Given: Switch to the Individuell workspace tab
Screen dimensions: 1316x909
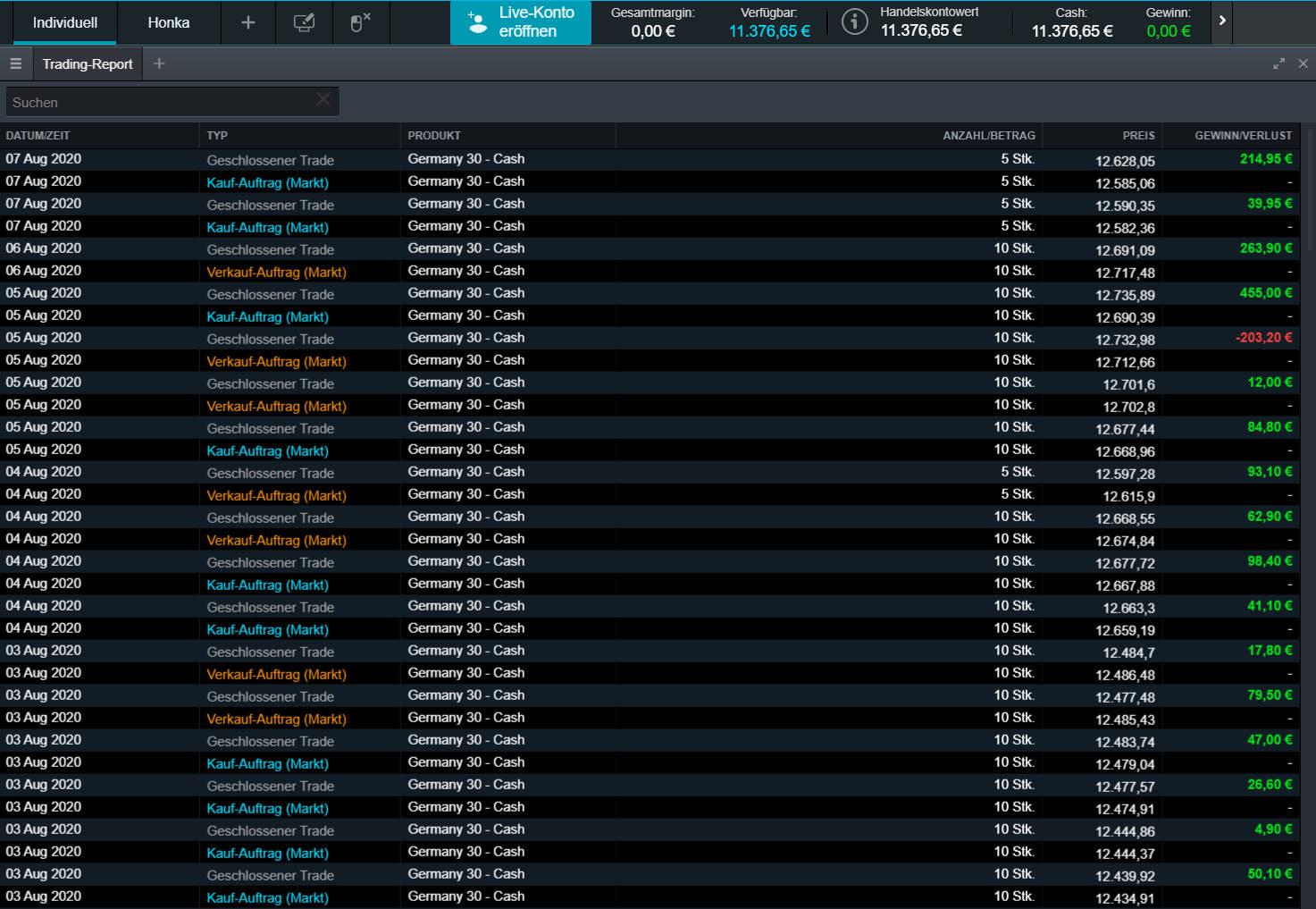Looking at the screenshot, I should tap(65, 22).
